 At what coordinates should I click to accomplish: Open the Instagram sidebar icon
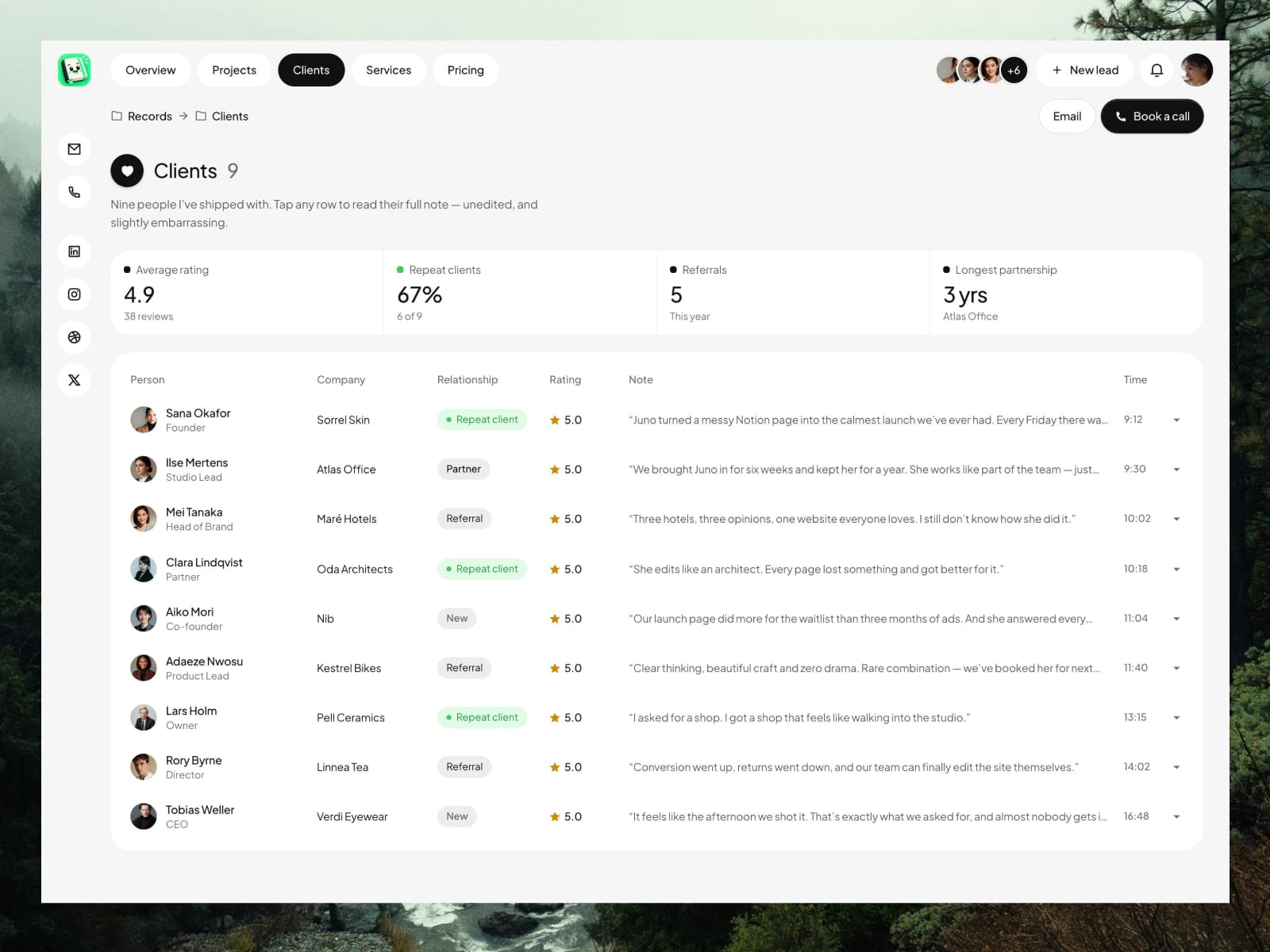click(x=74, y=294)
